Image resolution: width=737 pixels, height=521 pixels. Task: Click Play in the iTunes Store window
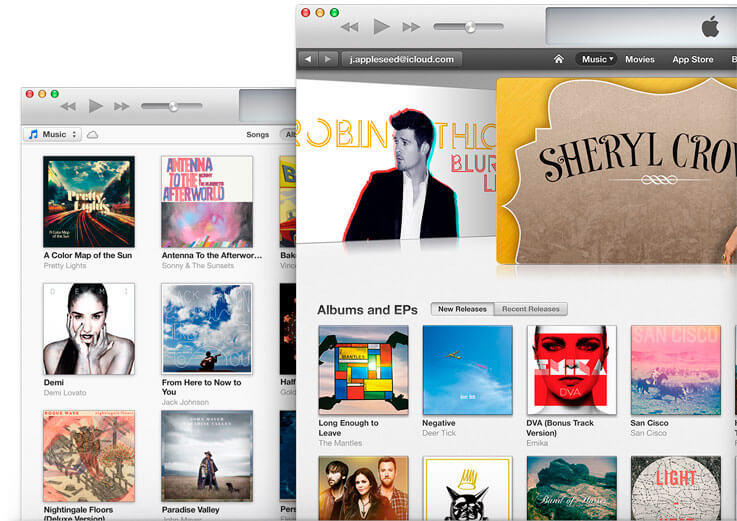click(x=381, y=27)
